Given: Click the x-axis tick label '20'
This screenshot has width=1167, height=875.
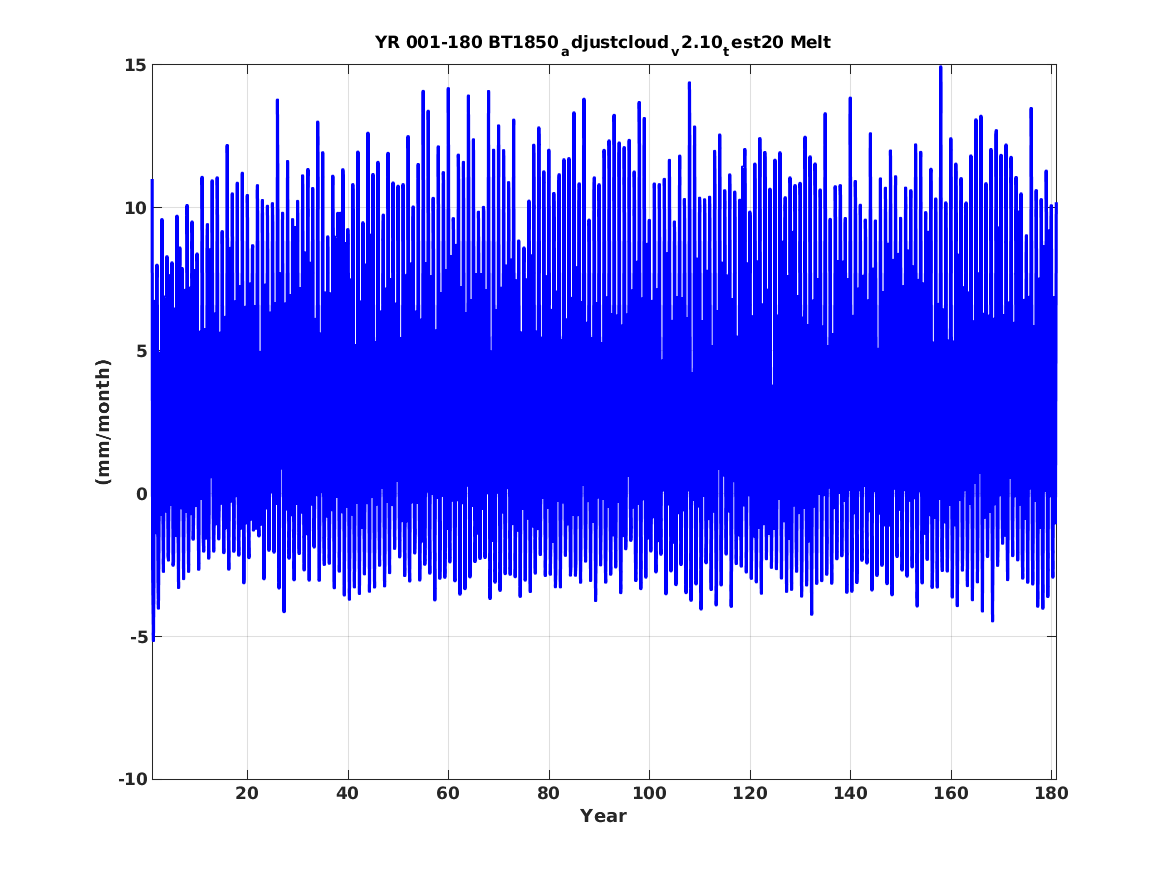Looking at the screenshot, I should point(247,794).
